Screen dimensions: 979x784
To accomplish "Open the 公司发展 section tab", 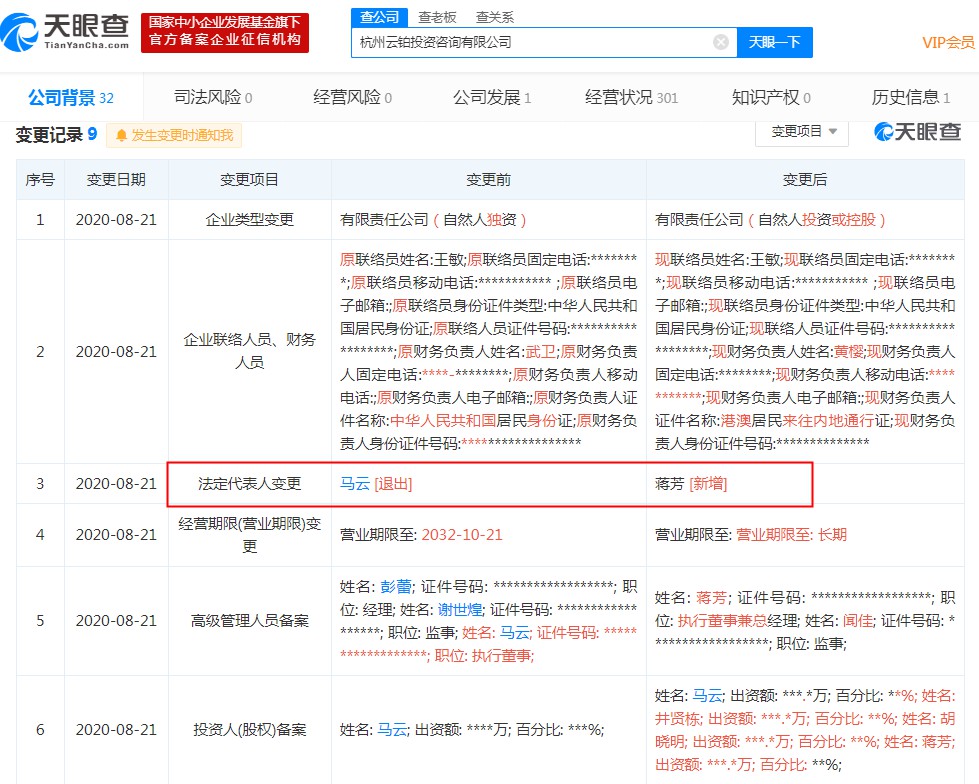I will pyautogui.click(x=492, y=97).
